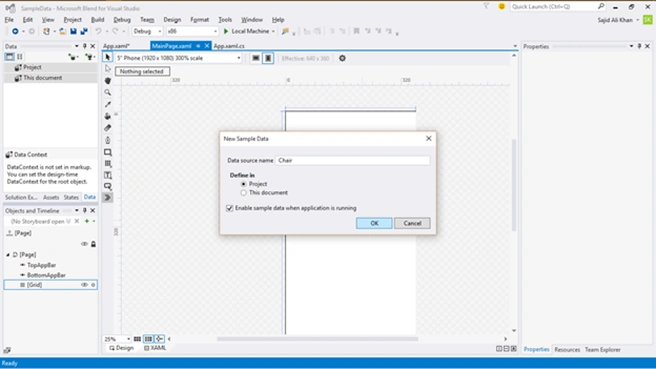Toggle lock-all padlock in Objects panel
Screen dimensions: 656x369
pos(93,244)
